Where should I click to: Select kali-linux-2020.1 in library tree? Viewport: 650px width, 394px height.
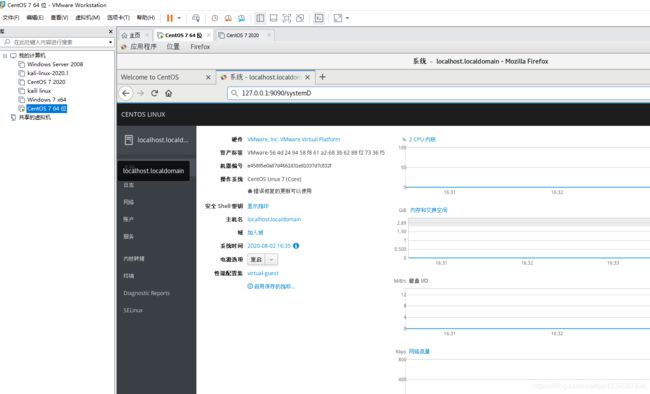[x=48, y=73]
